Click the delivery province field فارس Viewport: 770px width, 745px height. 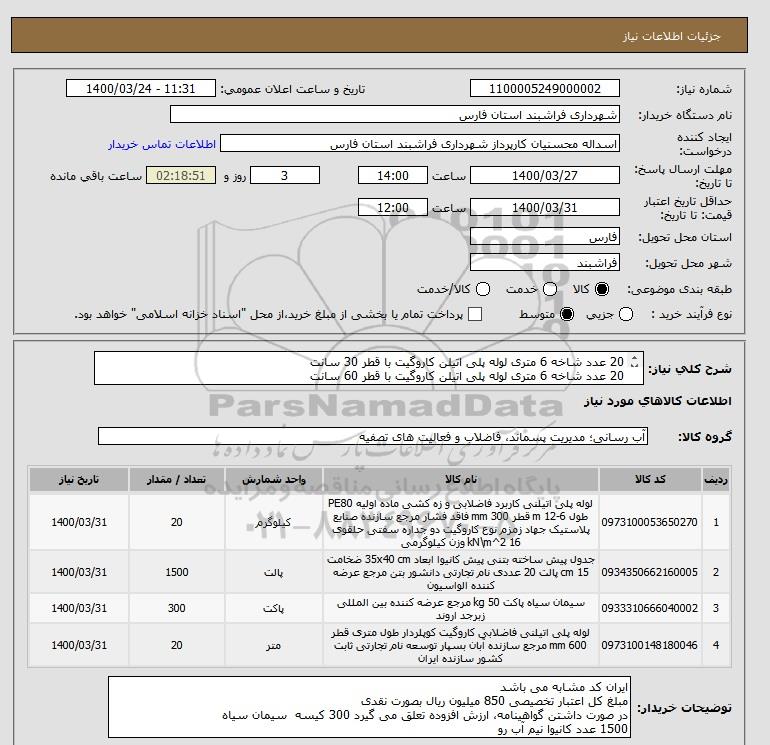tap(545, 237)
